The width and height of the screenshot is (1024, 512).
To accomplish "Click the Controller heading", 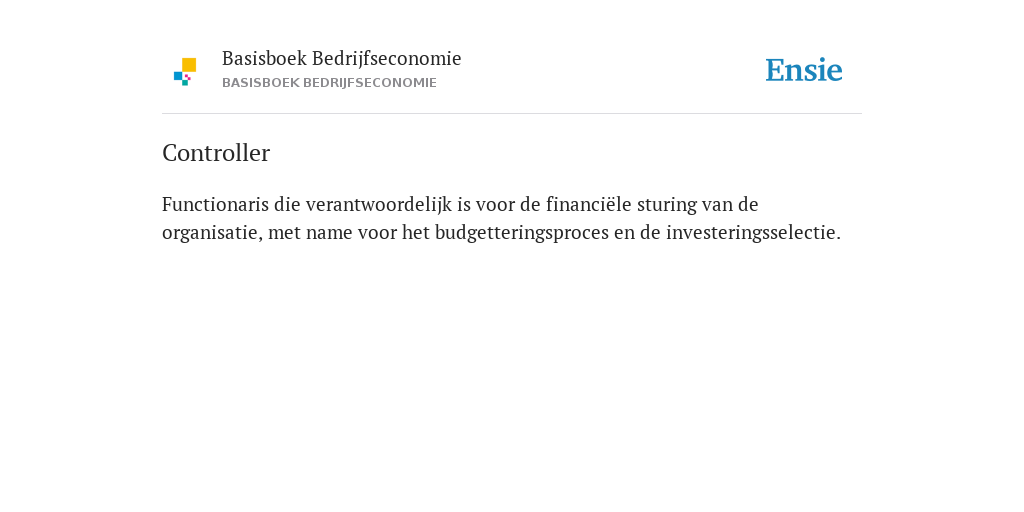I will (x=216, y=153).
